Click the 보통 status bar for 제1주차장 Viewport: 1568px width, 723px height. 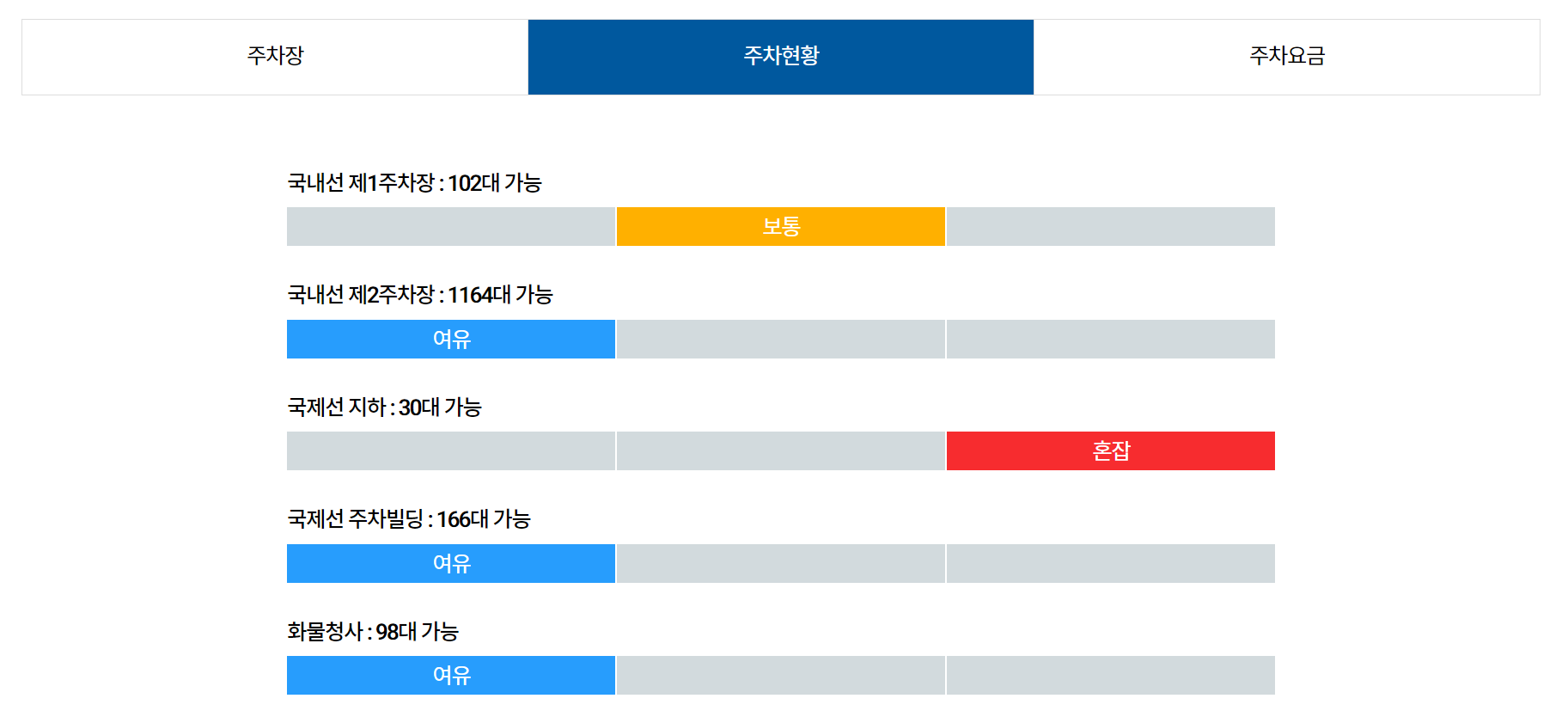point(779,226)
